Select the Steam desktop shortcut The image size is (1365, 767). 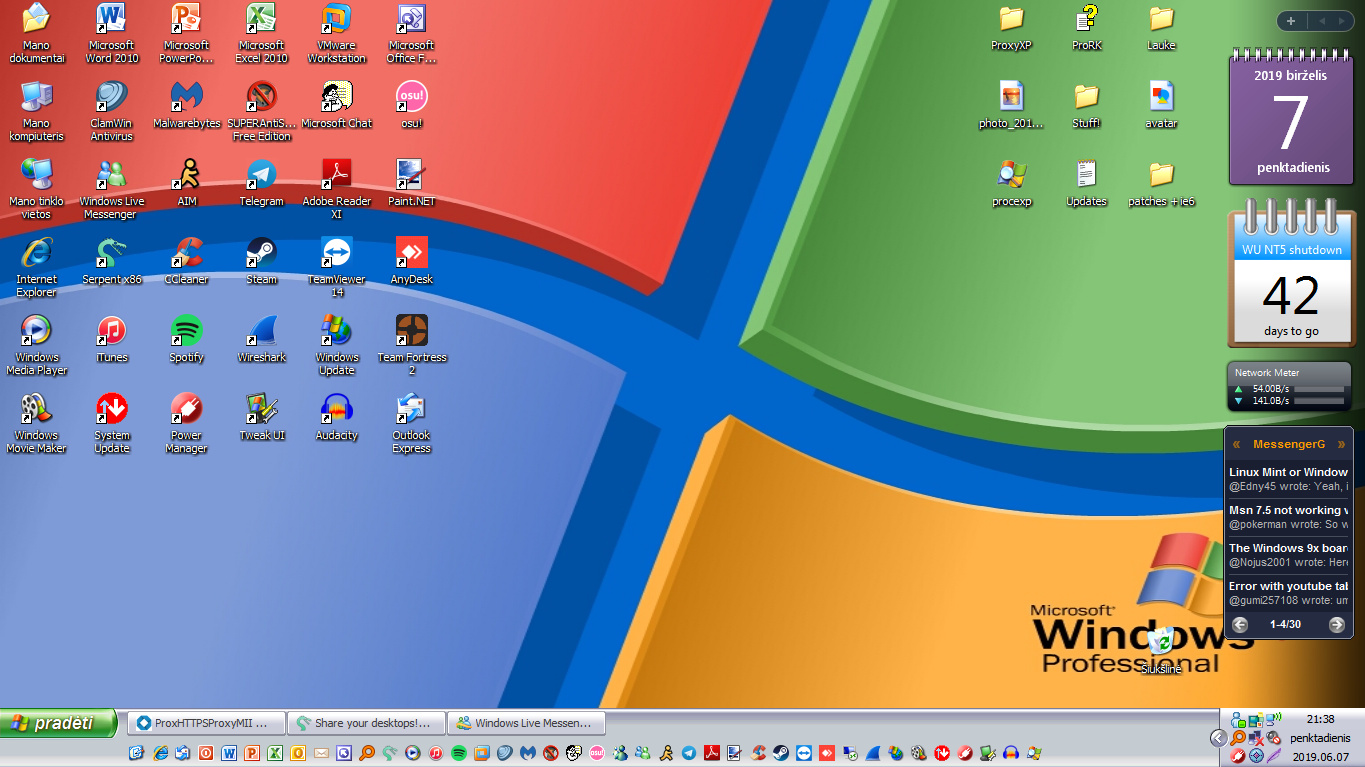[x=262, y=262]
